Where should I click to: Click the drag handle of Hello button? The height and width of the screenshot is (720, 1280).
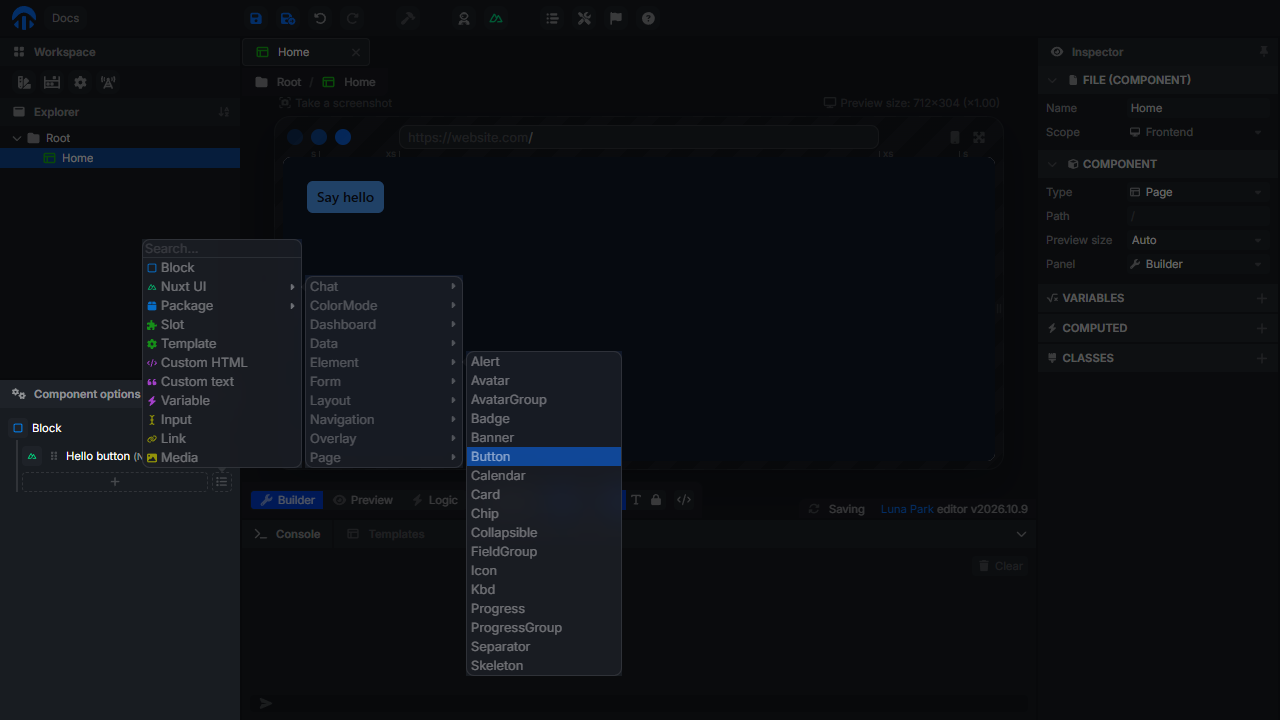[x=54, y=456]
